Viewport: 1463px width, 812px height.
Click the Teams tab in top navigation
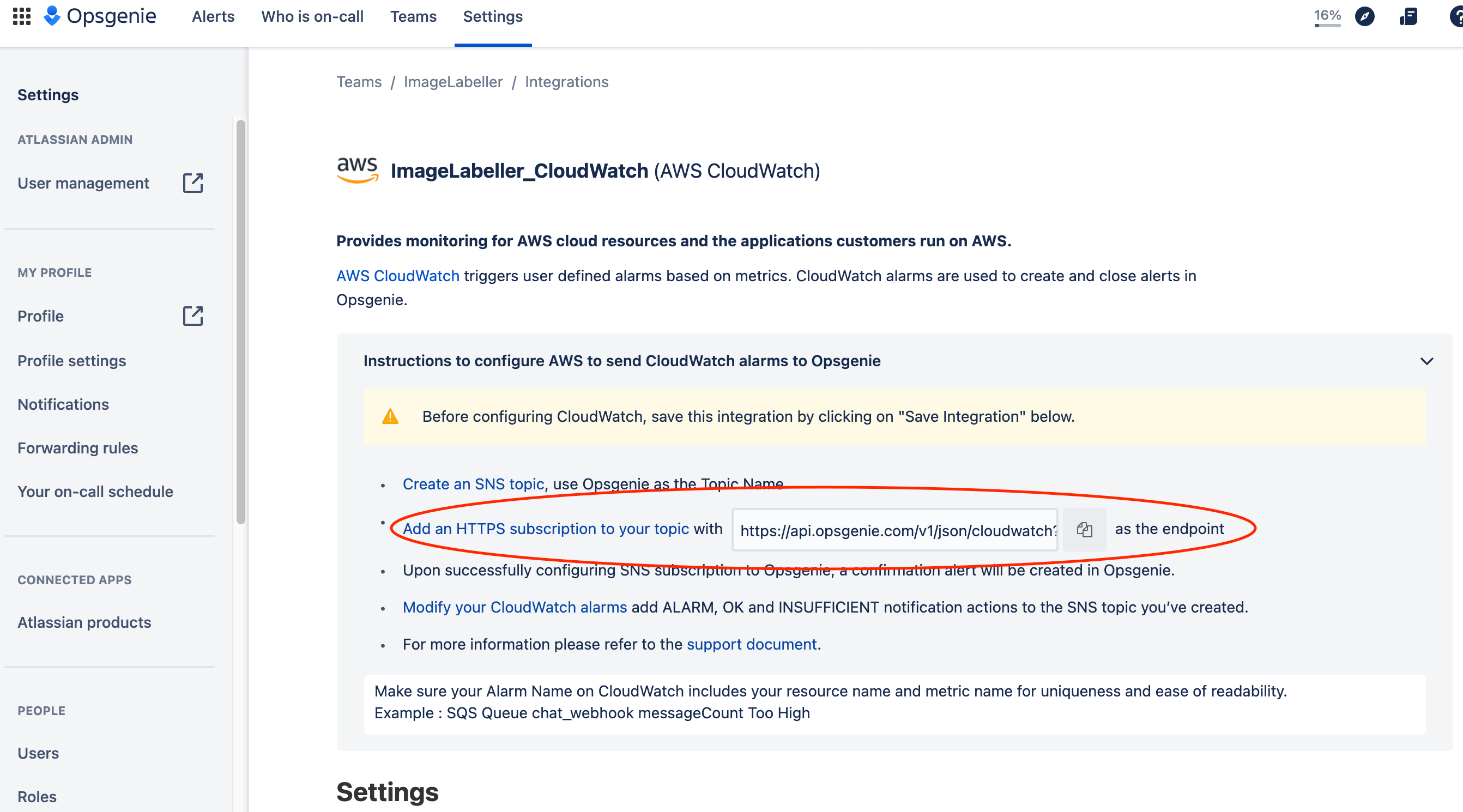(412, 16)
